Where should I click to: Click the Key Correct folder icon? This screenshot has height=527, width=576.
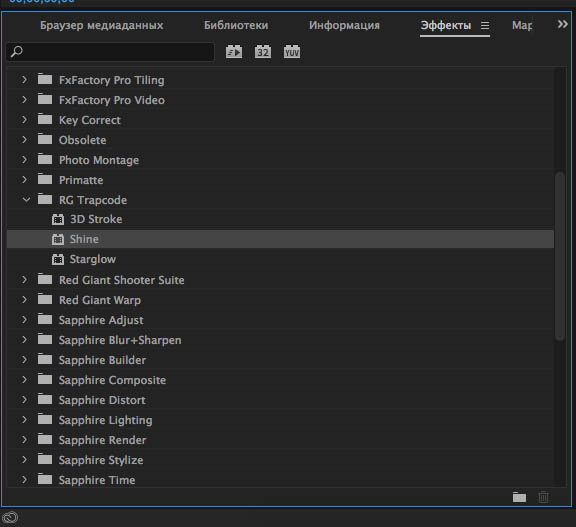coord(45,119)
